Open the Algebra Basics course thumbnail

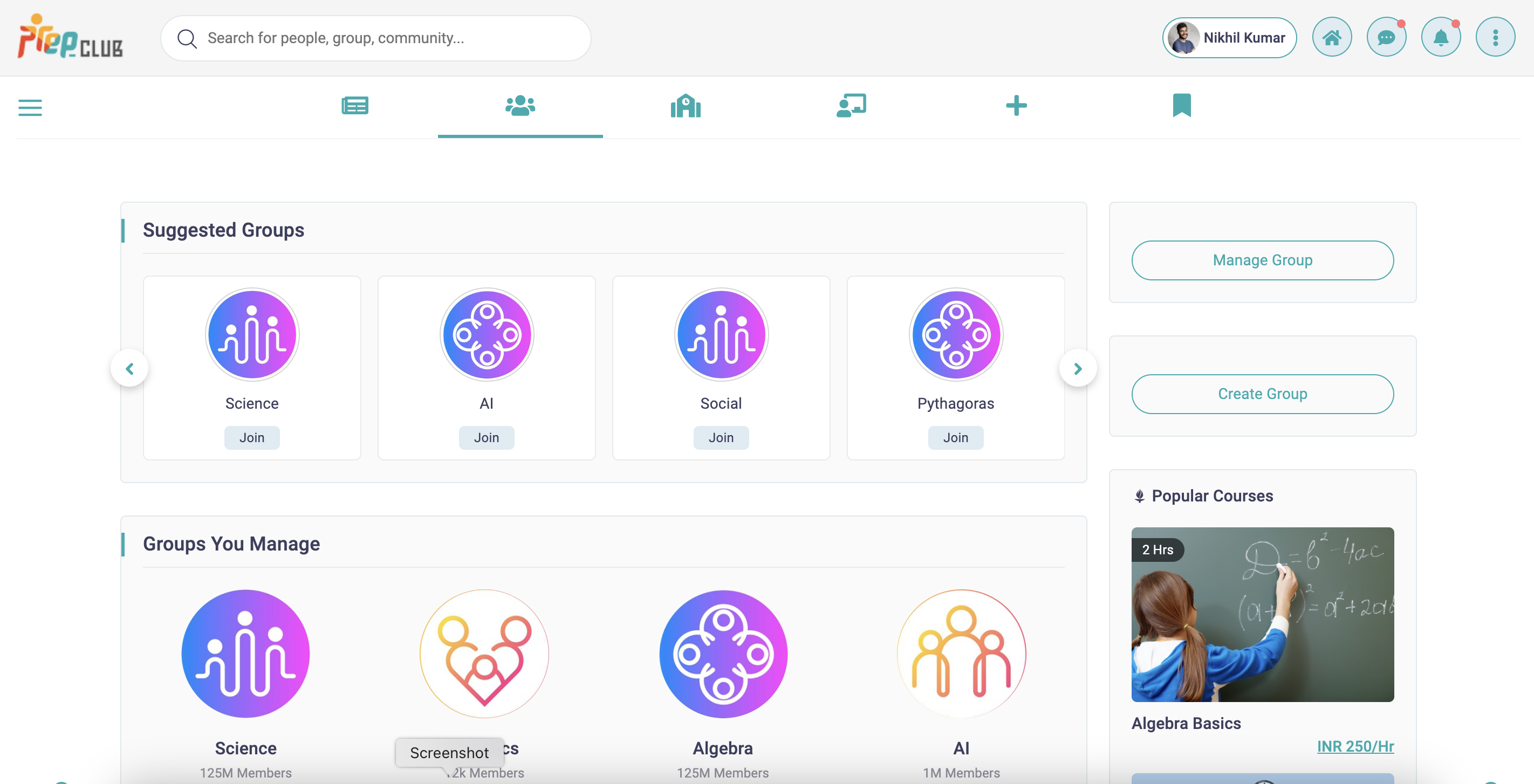pos(1263,614)
